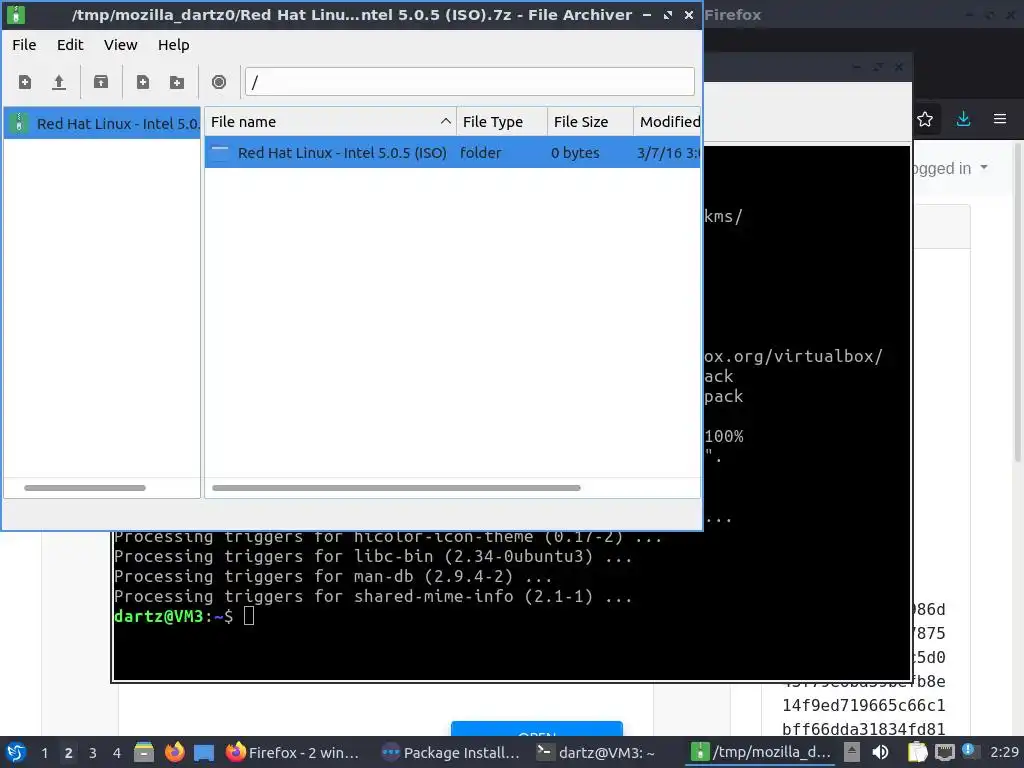This screenshot has height=768, width=1024.
Task: Click the taskbar clock showing 2:29
Action: [1004, 752]
